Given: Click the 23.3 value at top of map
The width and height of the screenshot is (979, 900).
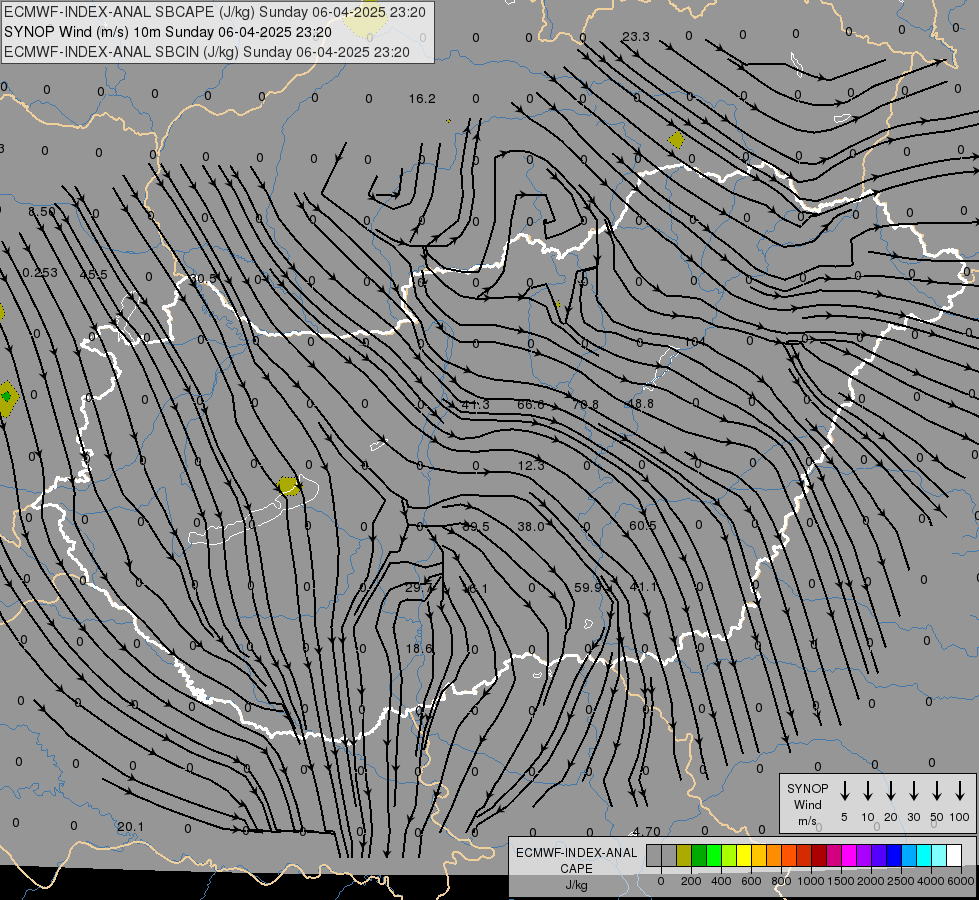Looking at the screenshot, I should [636, 37].
